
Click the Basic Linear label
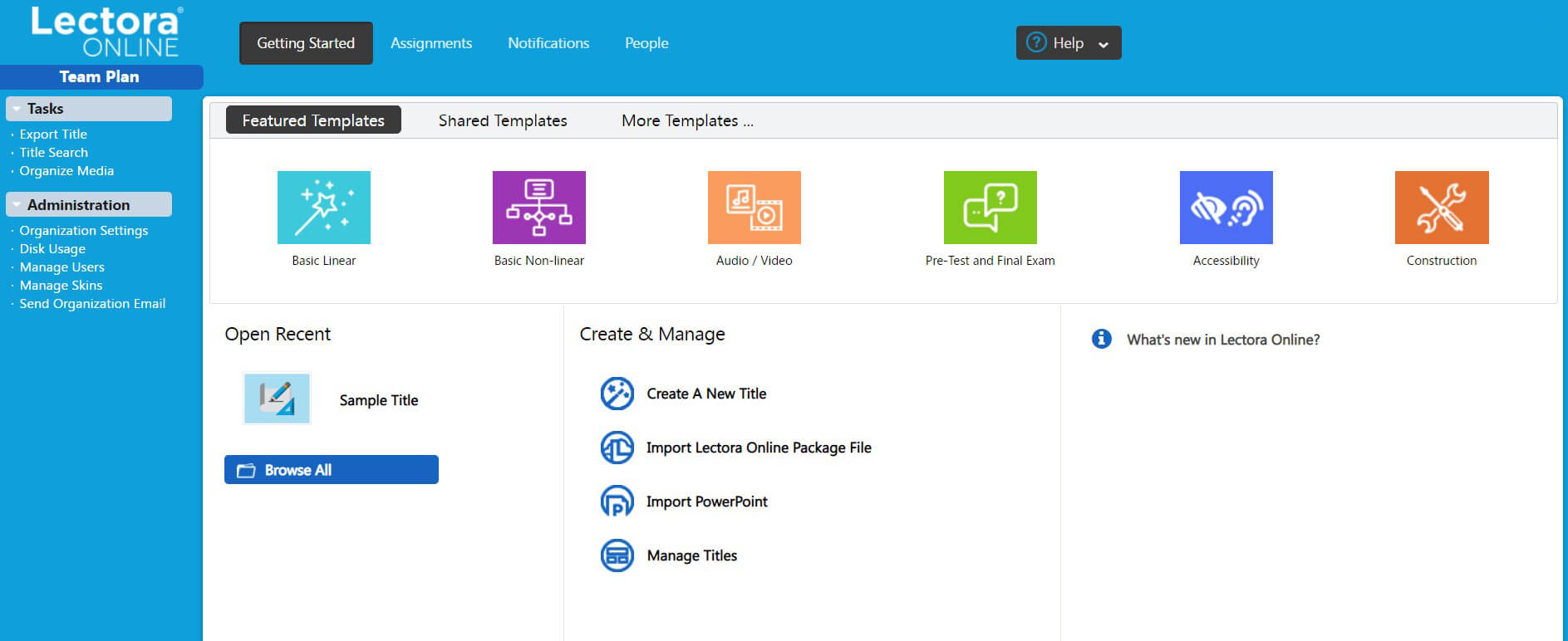324,261
